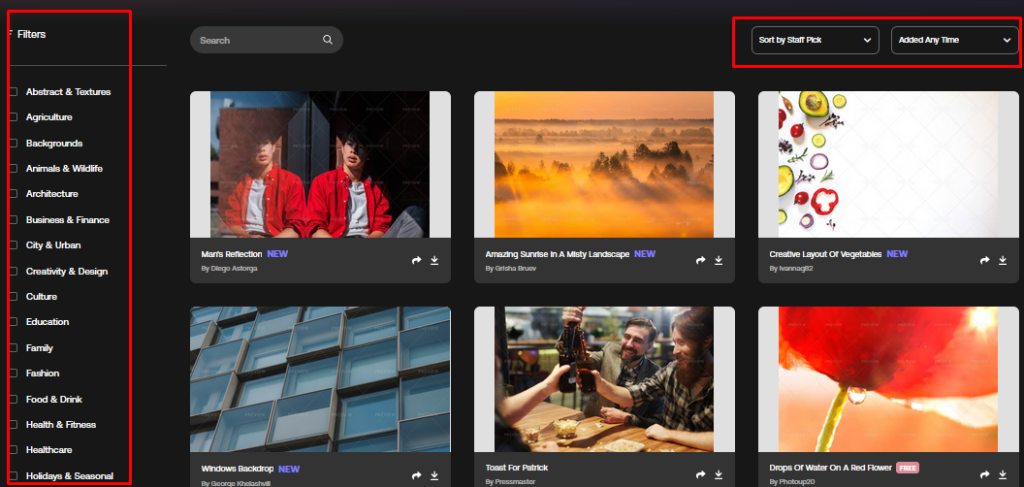This screenshot has width=1024, height=487.
Task: Open the Toast For Patrick thumbnail
Action: point(604,379)
